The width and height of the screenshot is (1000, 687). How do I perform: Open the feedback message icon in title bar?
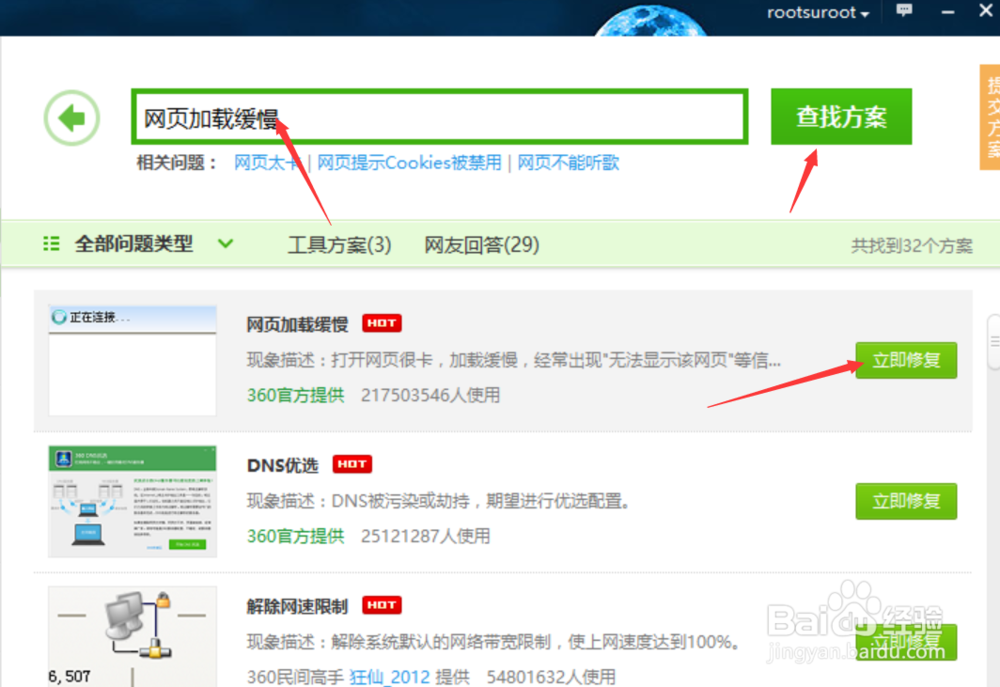pyautogui.click(x=904, y=11)
